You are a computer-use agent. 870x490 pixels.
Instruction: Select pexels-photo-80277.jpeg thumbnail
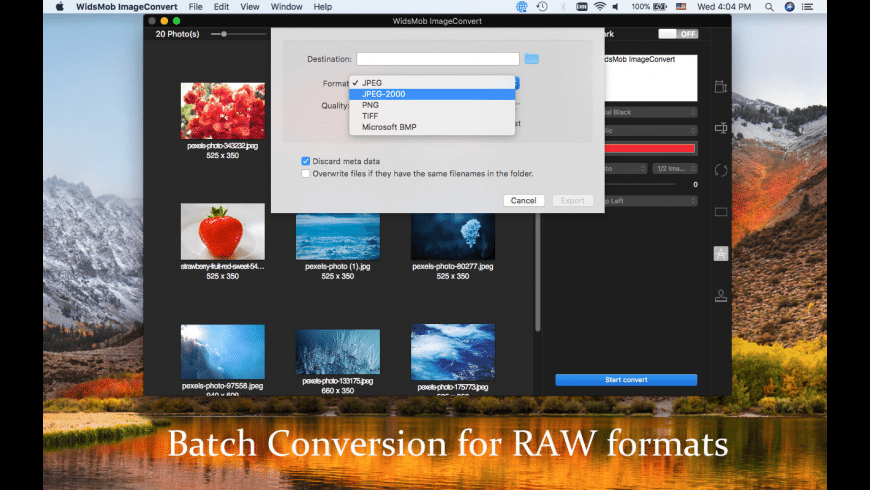pos(453,236)
